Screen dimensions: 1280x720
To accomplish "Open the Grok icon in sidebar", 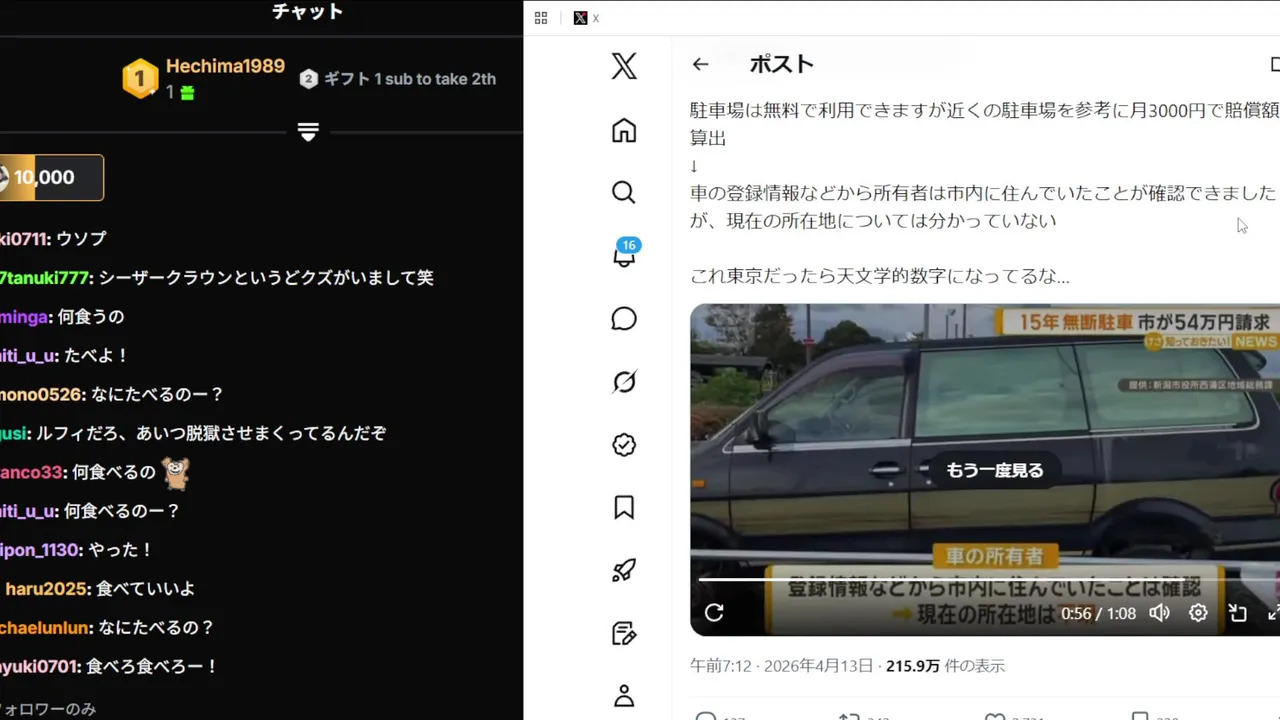I will click(624, 382).
